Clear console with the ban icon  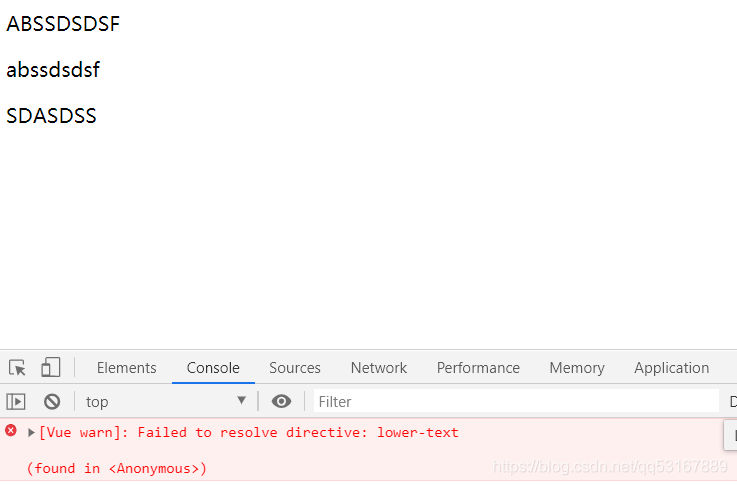[52, 402]
